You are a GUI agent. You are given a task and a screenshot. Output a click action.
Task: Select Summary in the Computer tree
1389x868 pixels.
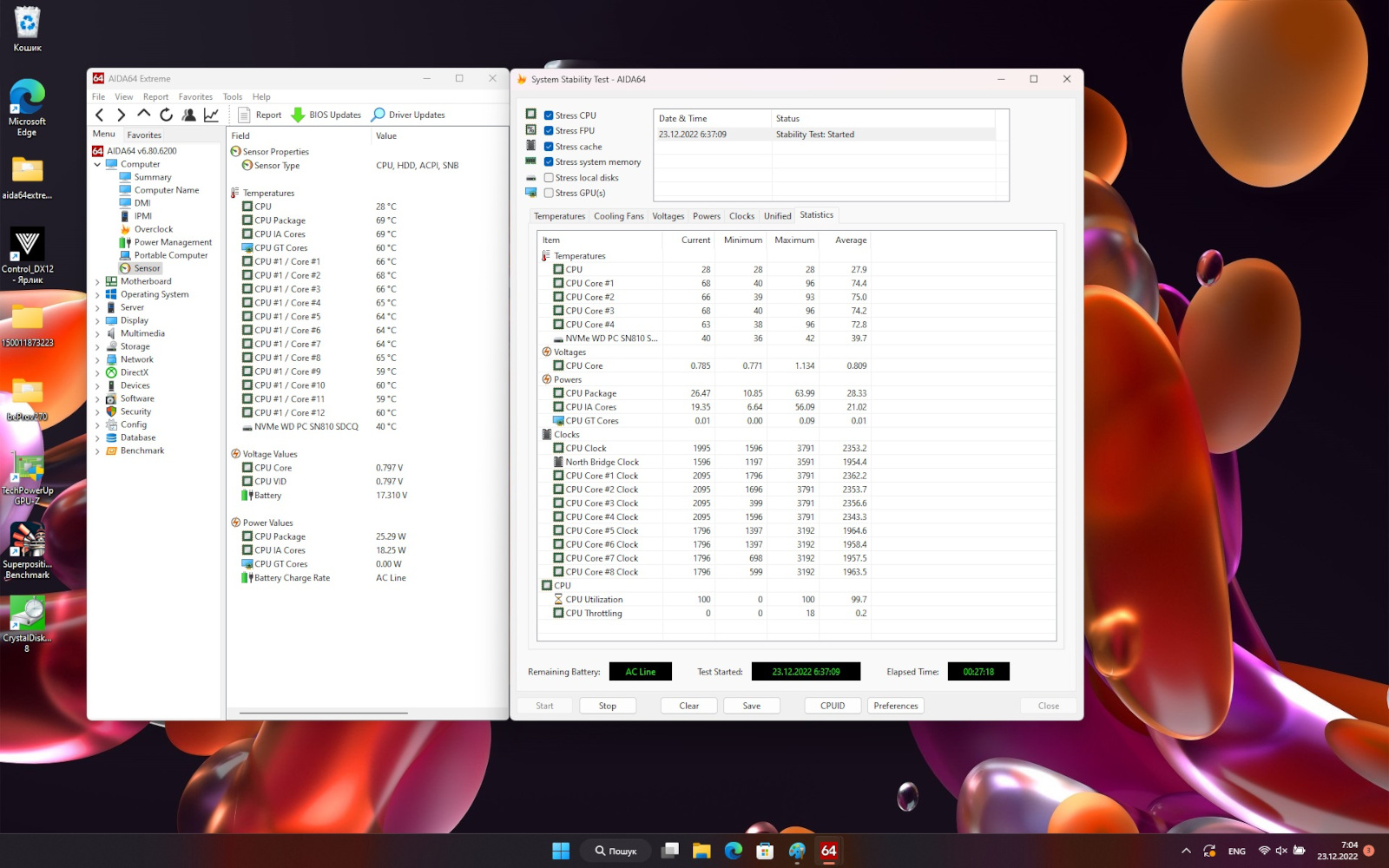tap(152, 177)
